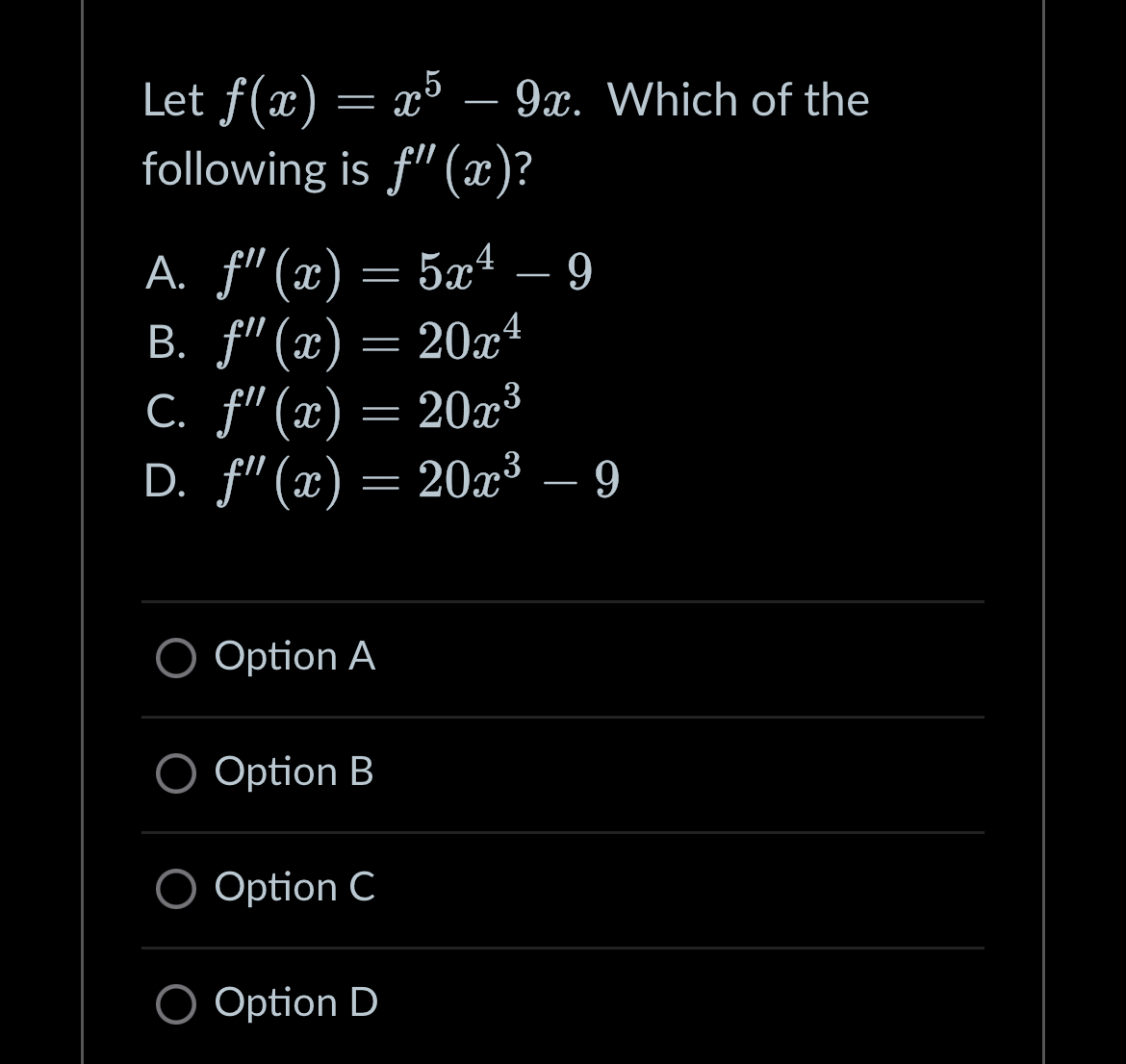This screenshot has width=1126, height=1064.
Task: Click the Option C label text
Action: point(294,889)
